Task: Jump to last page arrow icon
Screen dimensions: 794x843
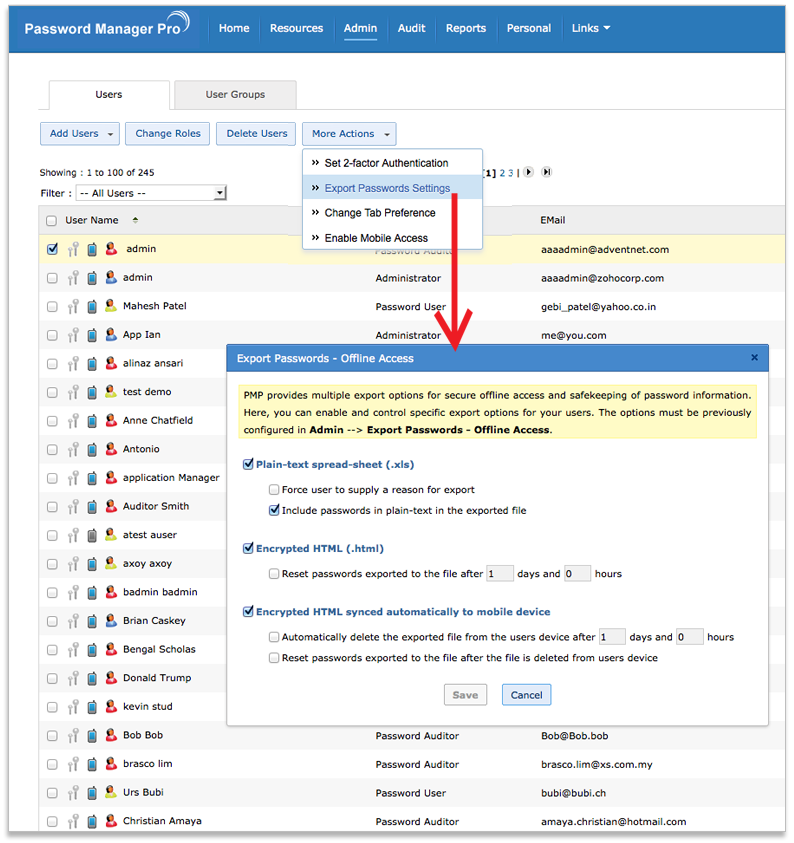Action: point(546,172)
